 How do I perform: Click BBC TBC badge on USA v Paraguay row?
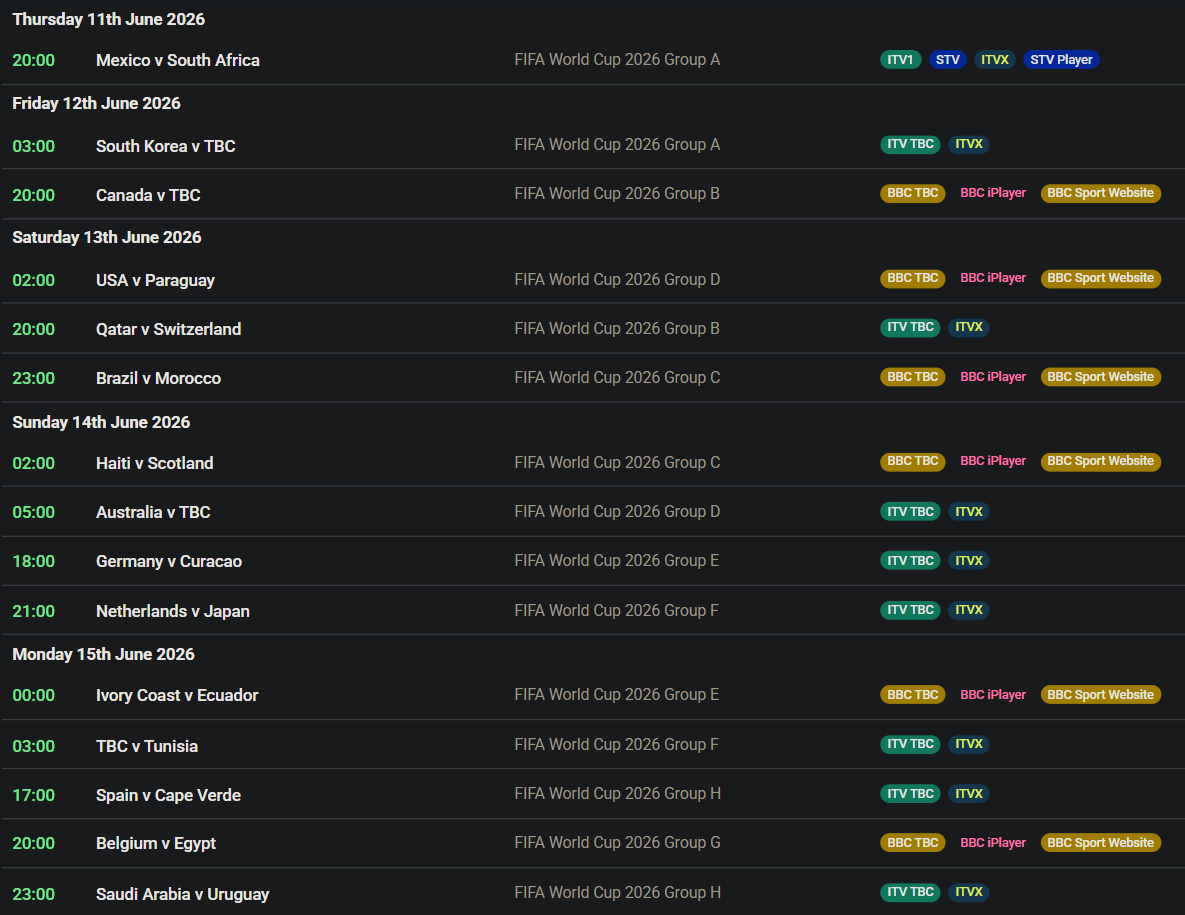tap(912, 278)
